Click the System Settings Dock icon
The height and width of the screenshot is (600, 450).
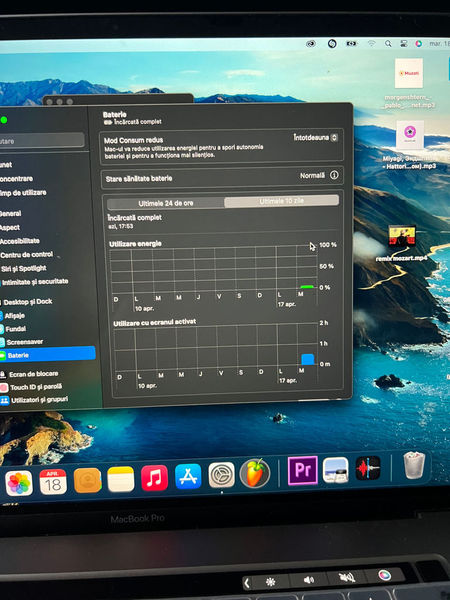(221, 474)
